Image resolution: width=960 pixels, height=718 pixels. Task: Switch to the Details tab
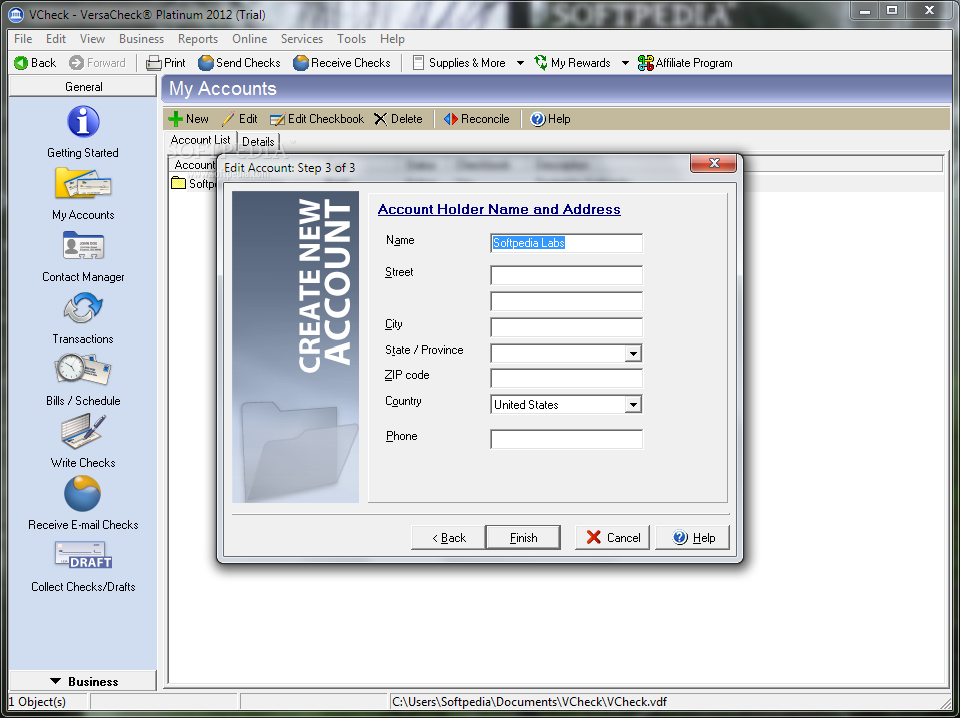tap(258, 141)
